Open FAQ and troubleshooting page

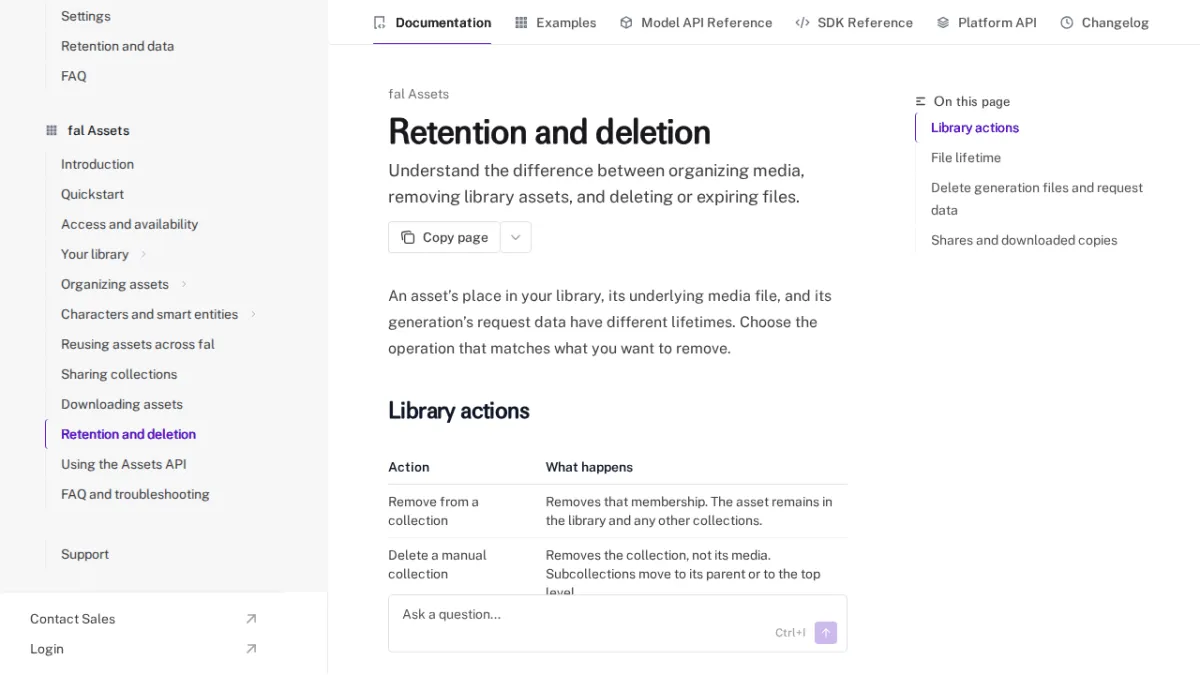(x=135, y=494)
